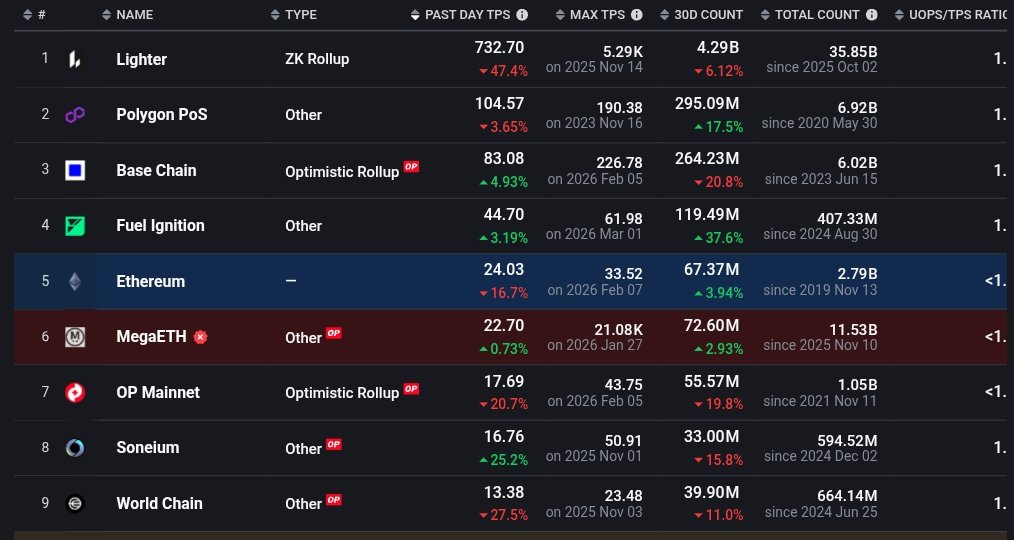Click the OP badge on OP Mainnet row
The width and height of the screenshot is (1014, 540).
(x=411, y=389)
